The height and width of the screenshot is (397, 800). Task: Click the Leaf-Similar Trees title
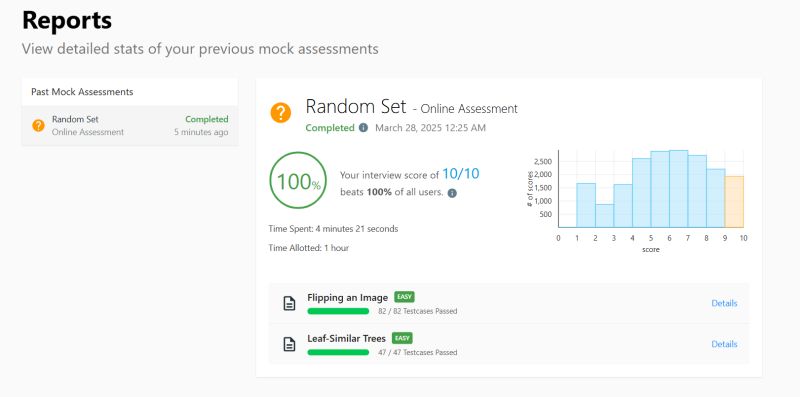pyautogui.click(x=346, y=338)
